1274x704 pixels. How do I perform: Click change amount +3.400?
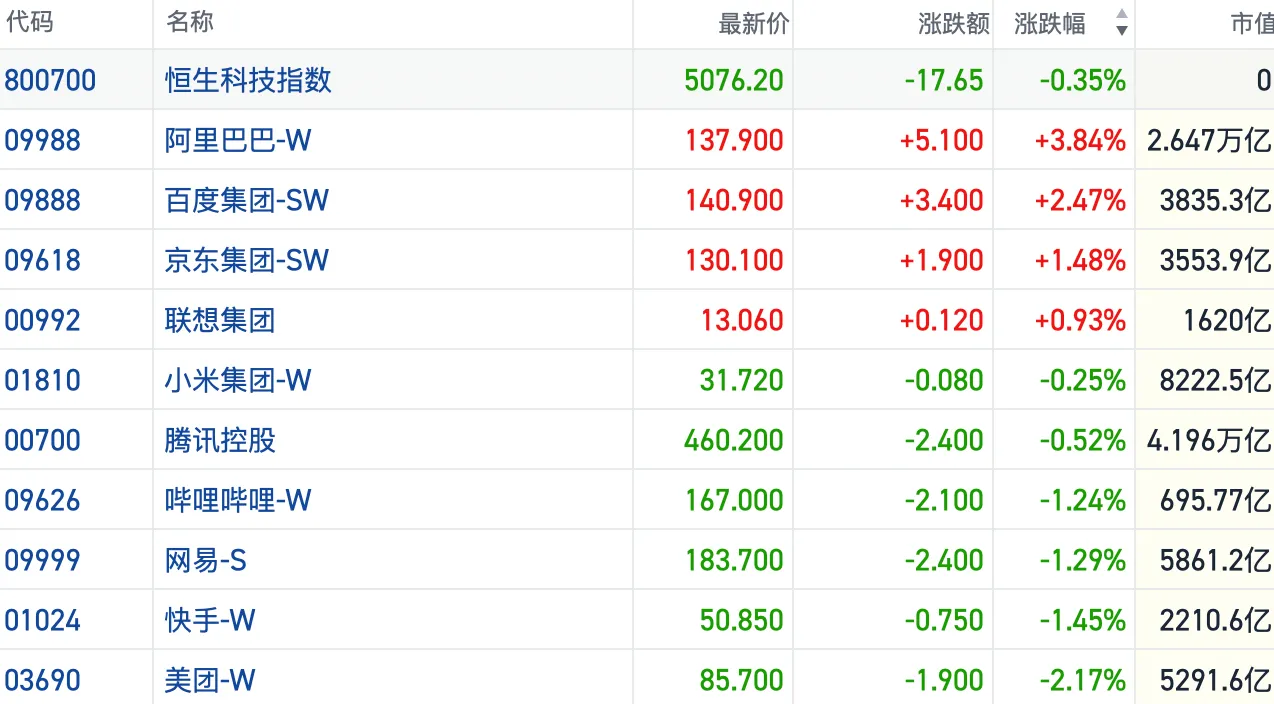942,200
